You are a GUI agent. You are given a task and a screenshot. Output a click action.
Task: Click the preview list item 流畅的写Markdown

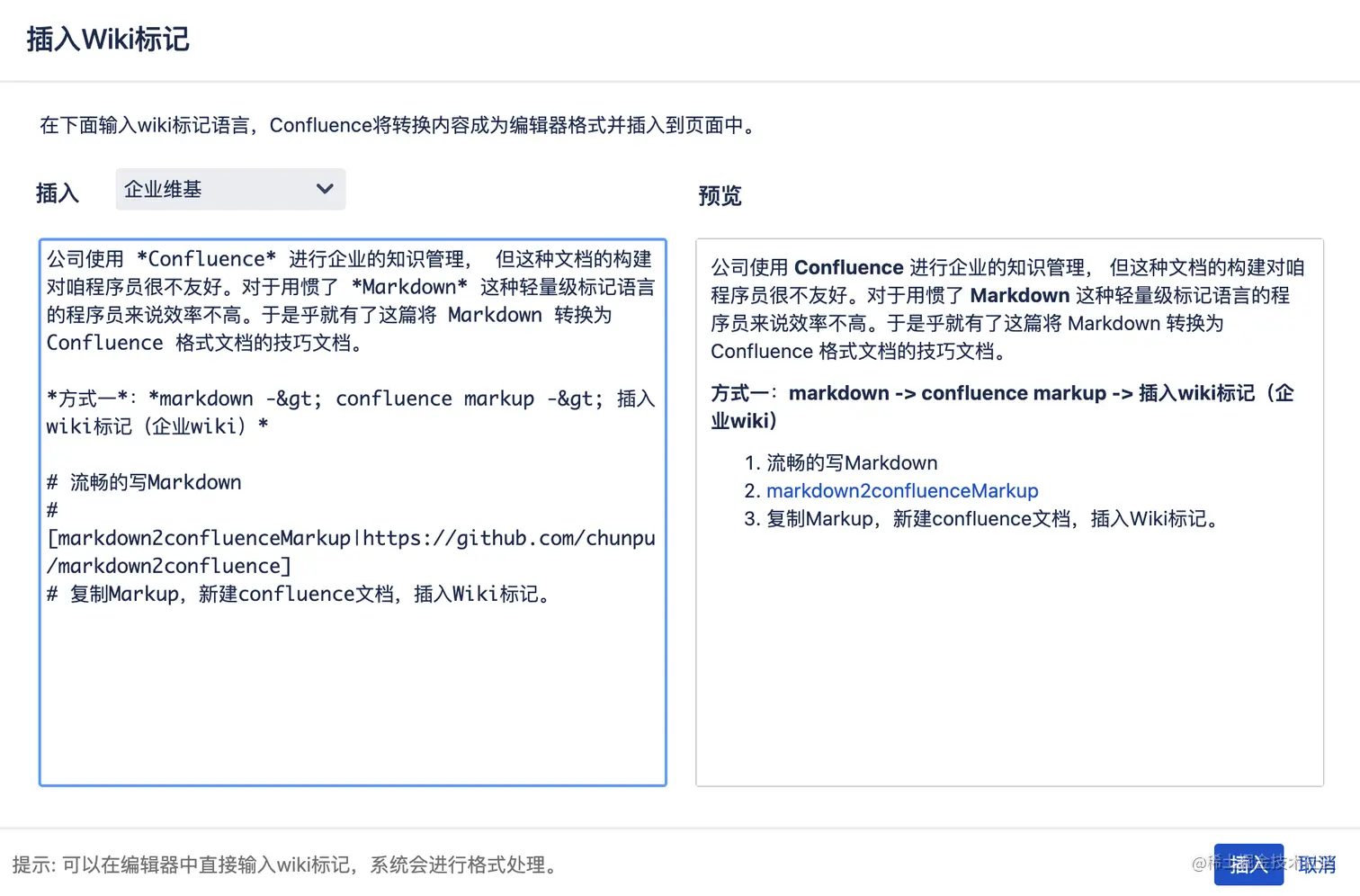pyautogui.click(x=852, y=462)
